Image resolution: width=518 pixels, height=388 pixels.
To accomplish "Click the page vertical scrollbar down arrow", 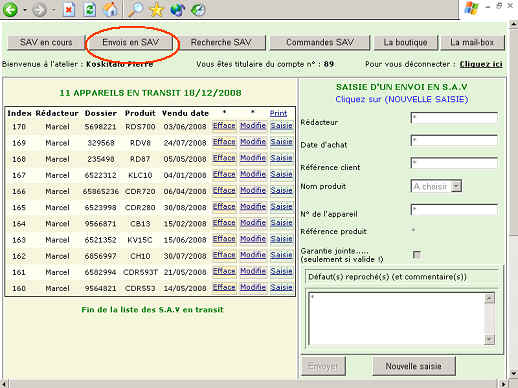I will coord(514,373).
